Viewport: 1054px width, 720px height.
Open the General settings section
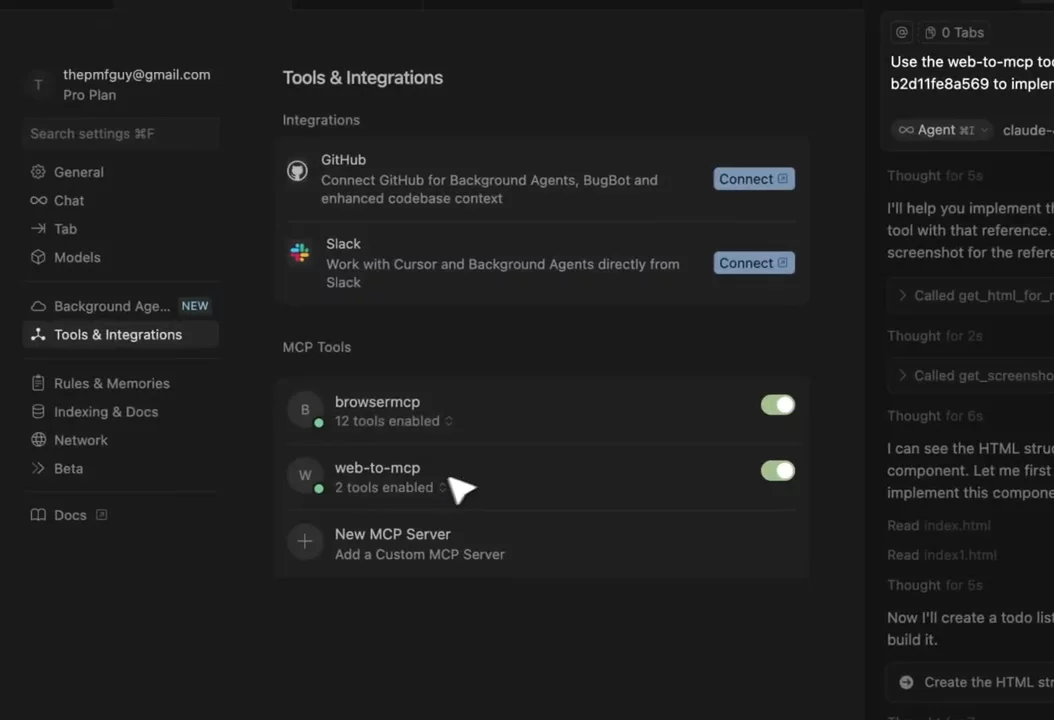coord(78,172)
